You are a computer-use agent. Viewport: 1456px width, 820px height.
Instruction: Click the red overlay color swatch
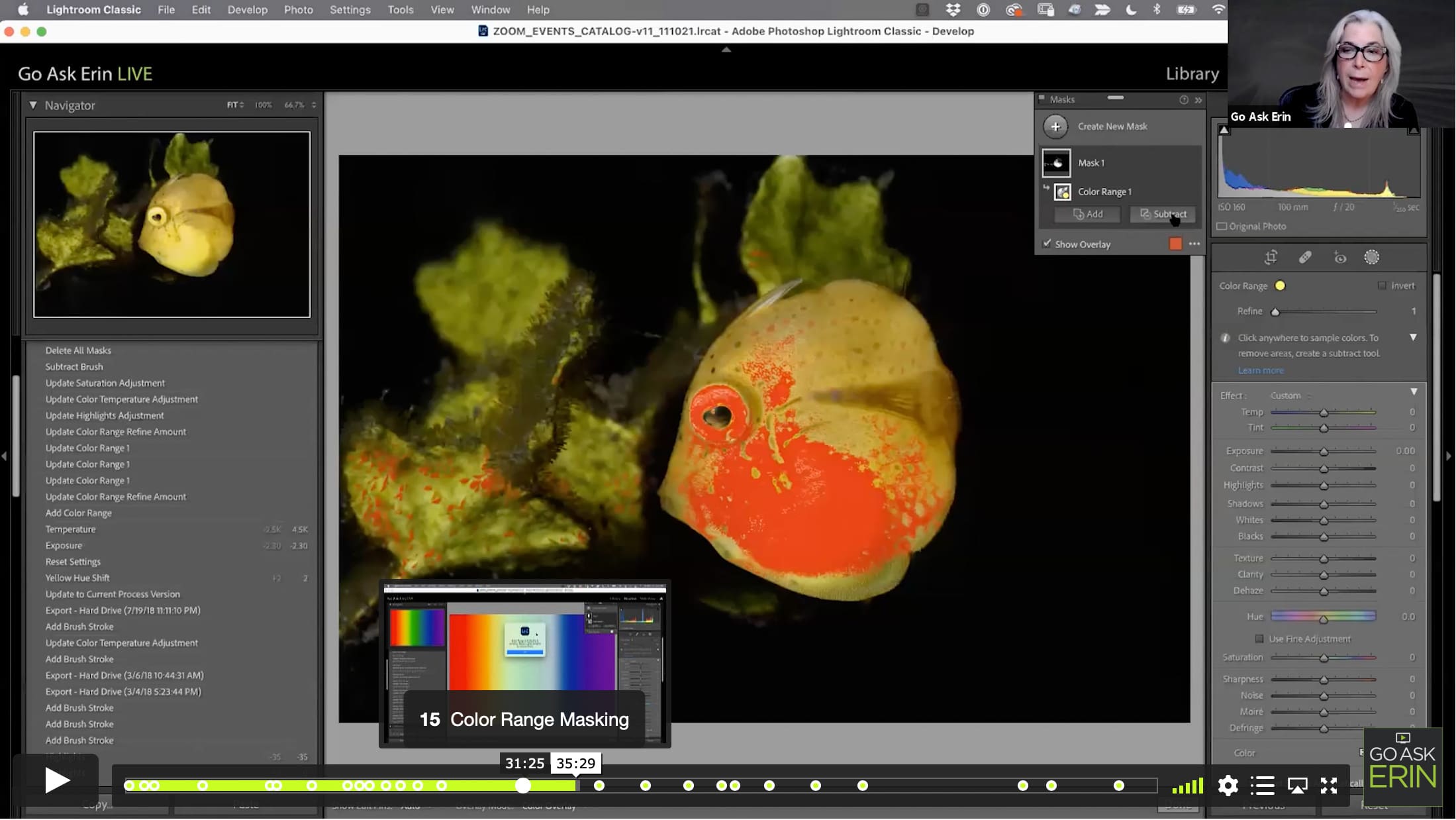coord(1175,244)
